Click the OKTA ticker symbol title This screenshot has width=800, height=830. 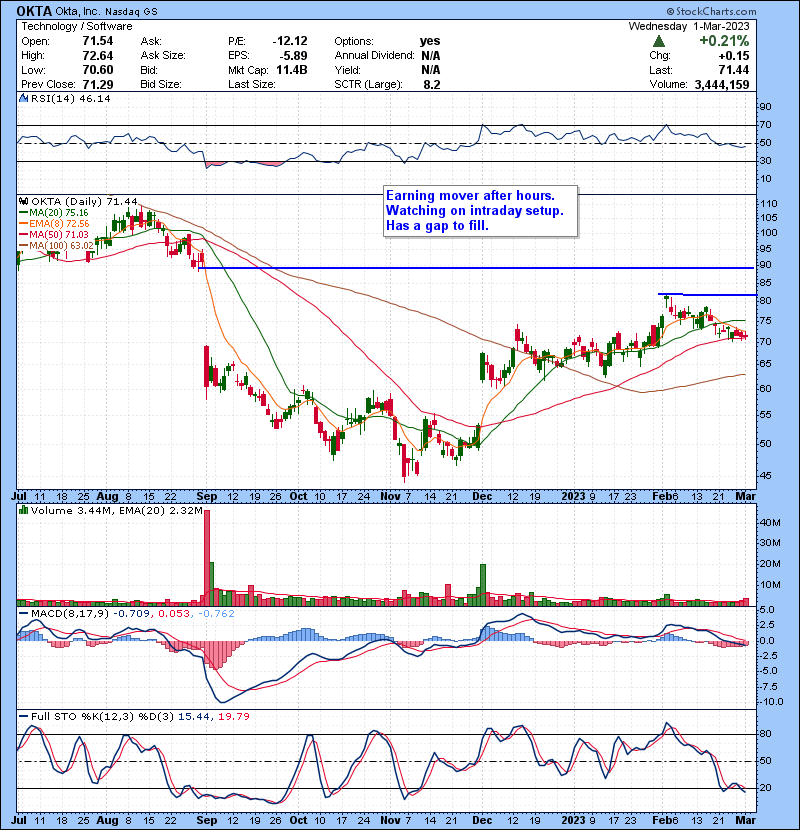[x=34, y=11]
